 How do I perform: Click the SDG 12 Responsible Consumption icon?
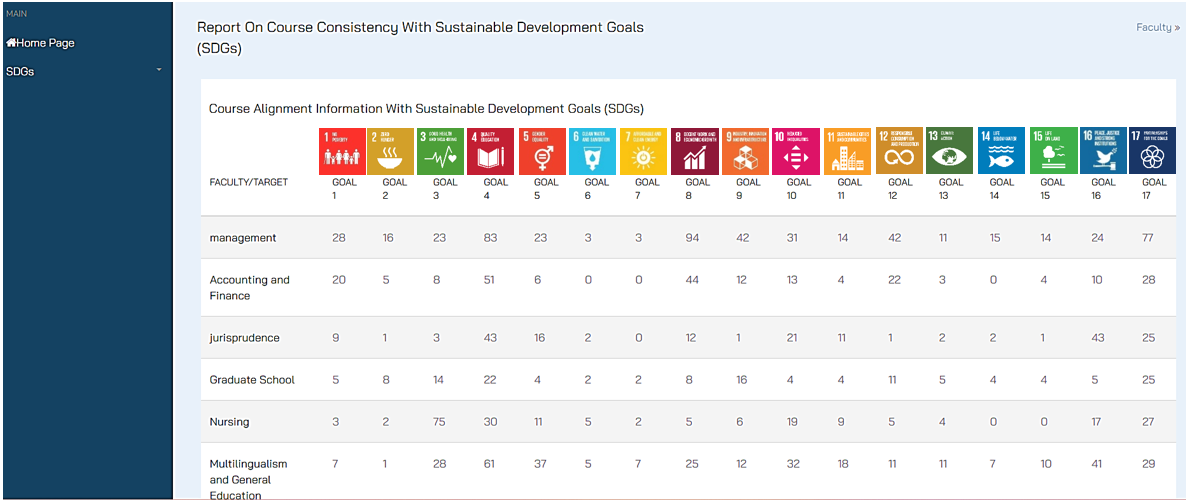[x=899, y=151]
